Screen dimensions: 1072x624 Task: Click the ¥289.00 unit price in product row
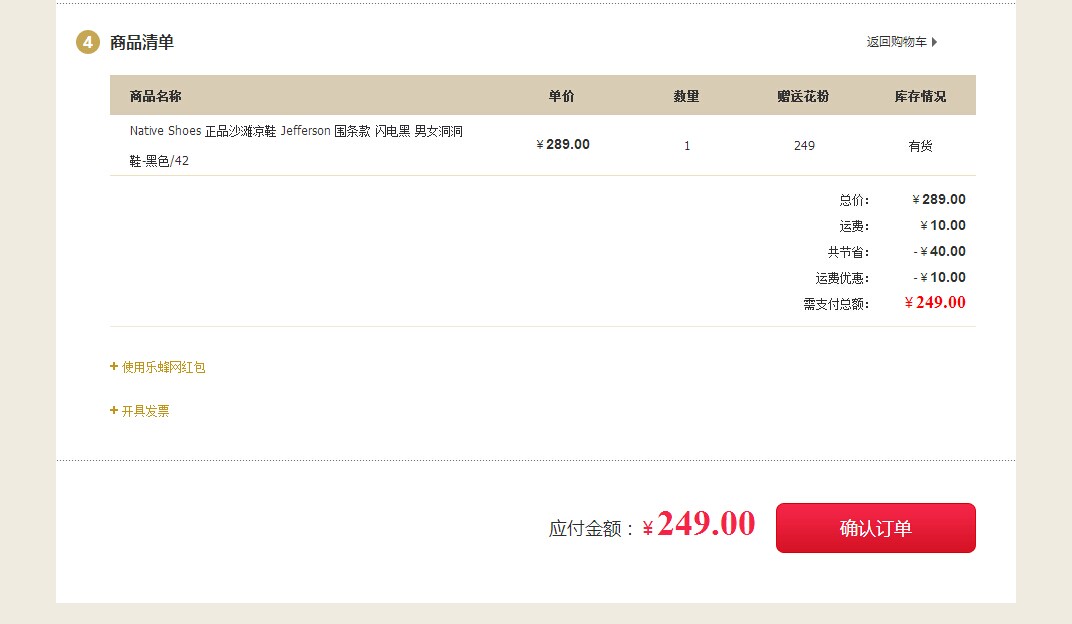coord(563,144)
